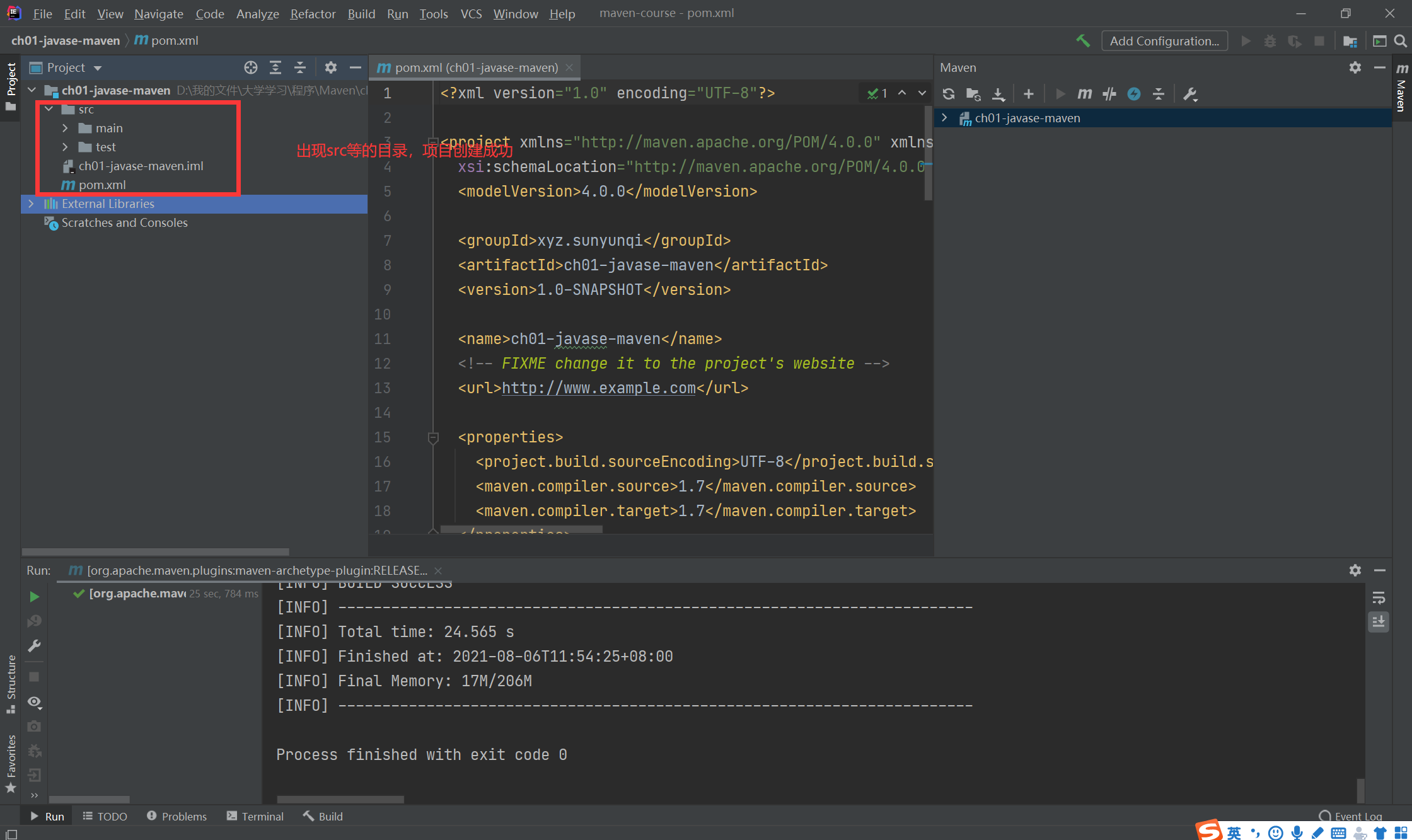Toggle skip tests mode lightning icon
1412x840 pixels.
point(1134,94)
